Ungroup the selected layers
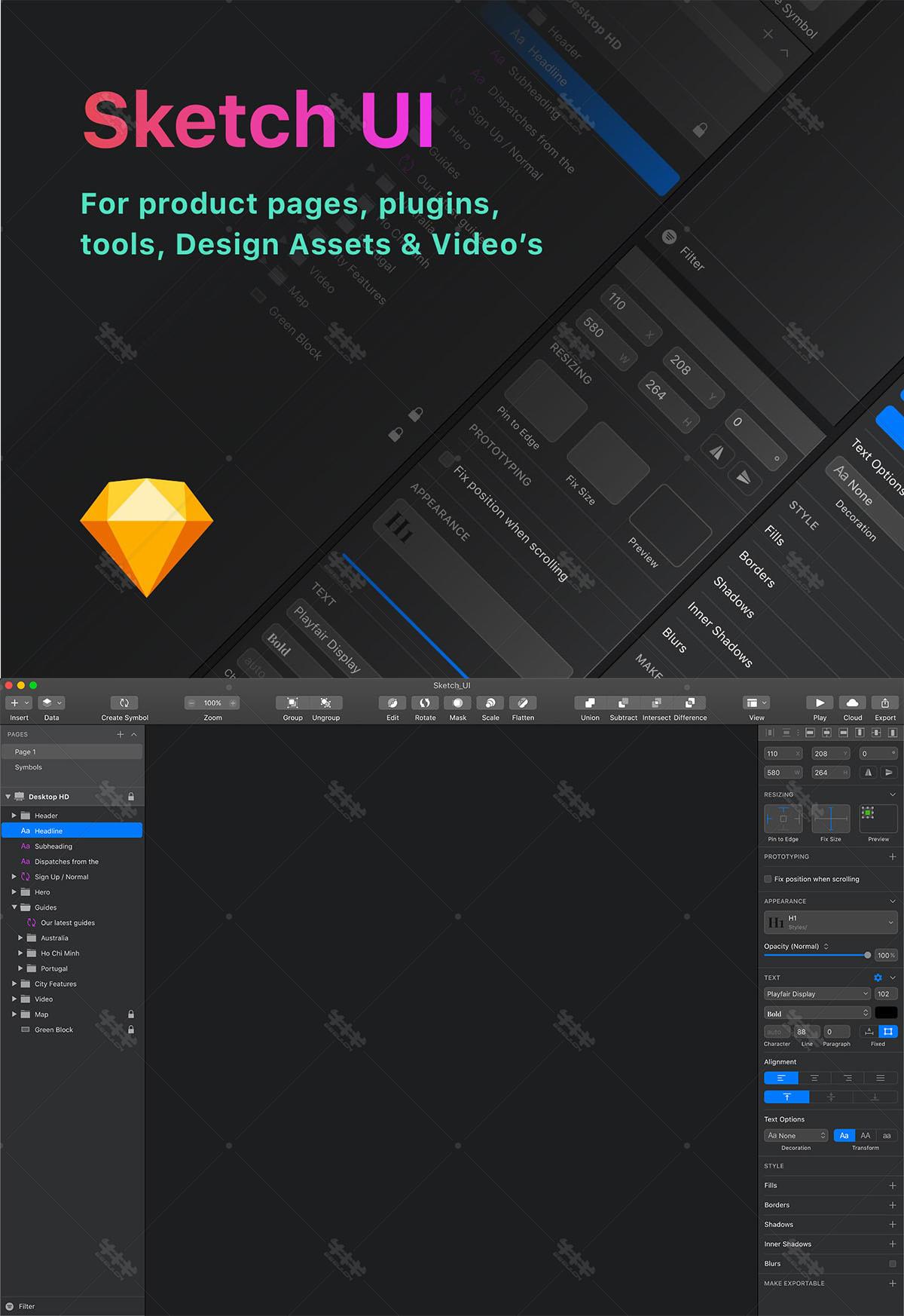The width and height of the screenshot is (904, 1316). [x=325, y=702]
